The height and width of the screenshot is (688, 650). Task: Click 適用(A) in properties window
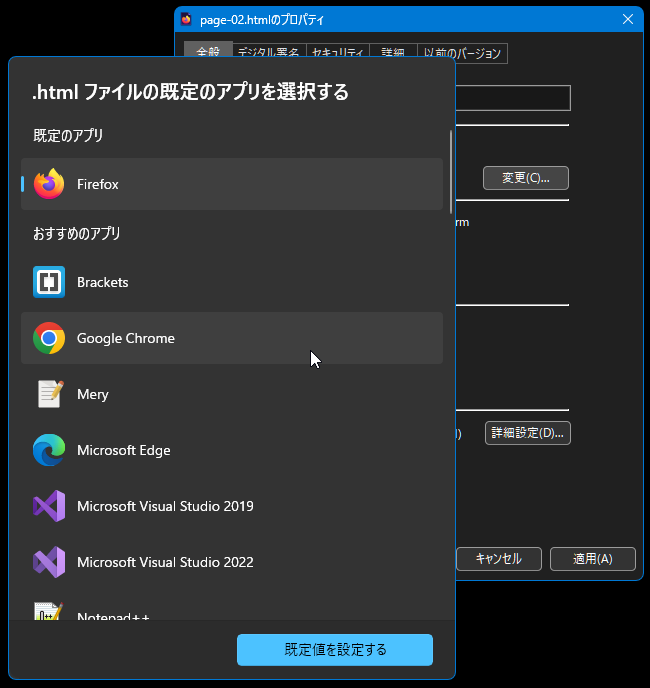click(x=593, y=559)
